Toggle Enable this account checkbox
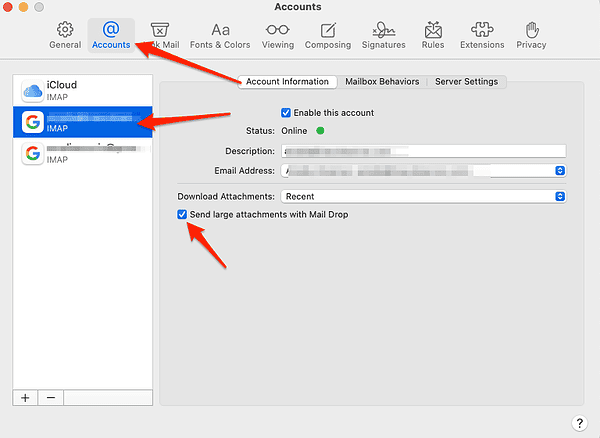This screenshot has height=438, width=600. click(286, 113)
